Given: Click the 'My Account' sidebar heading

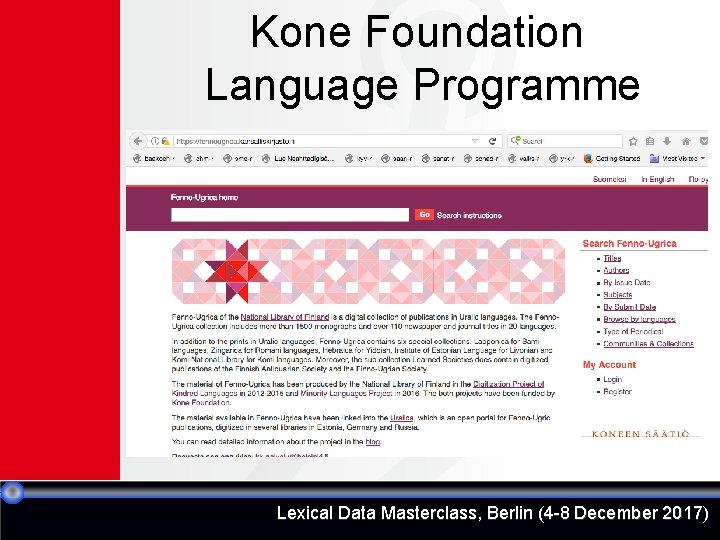Looking at the screenshot, I should point(609,365).
